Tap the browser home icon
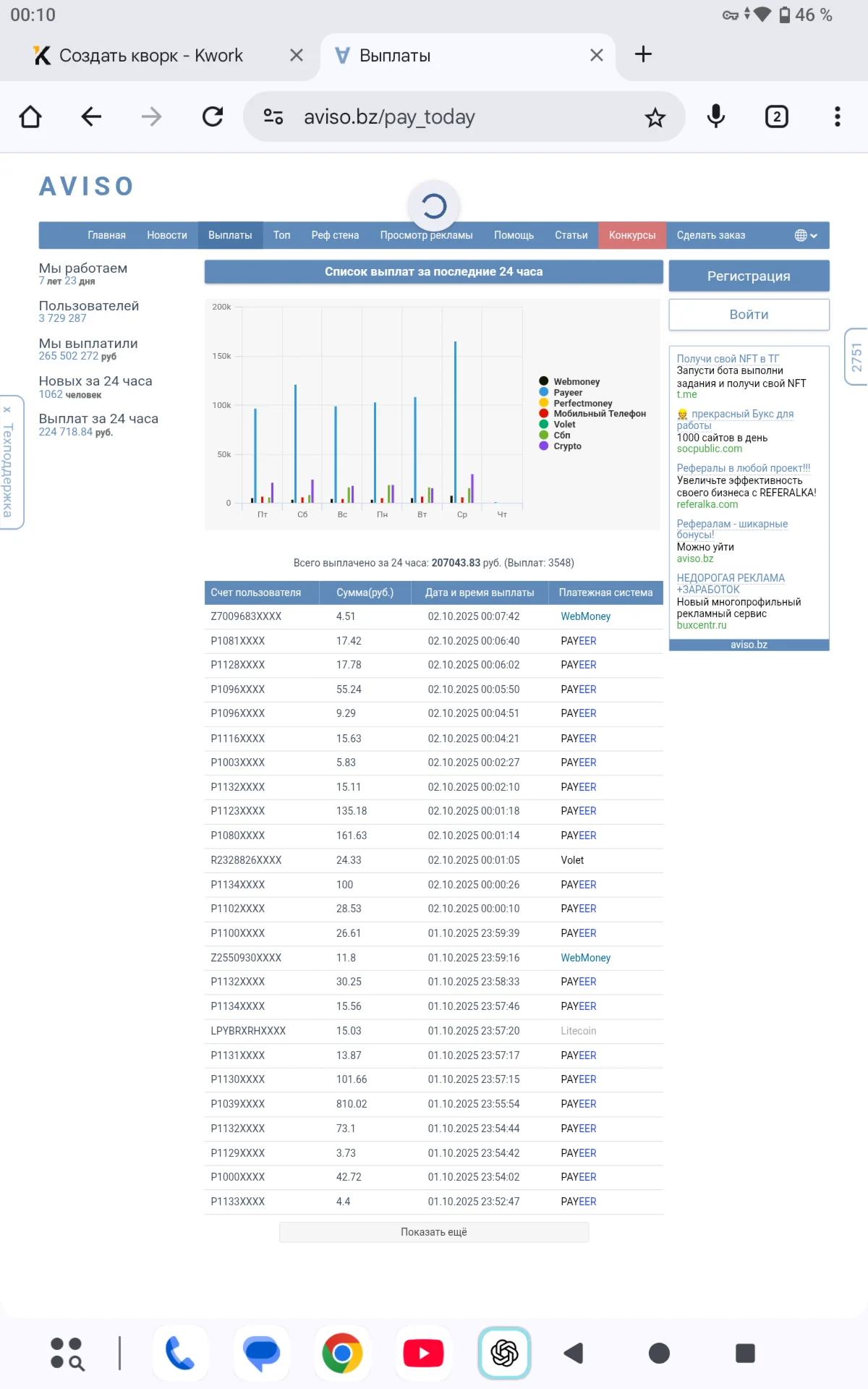 coord(30,116)
